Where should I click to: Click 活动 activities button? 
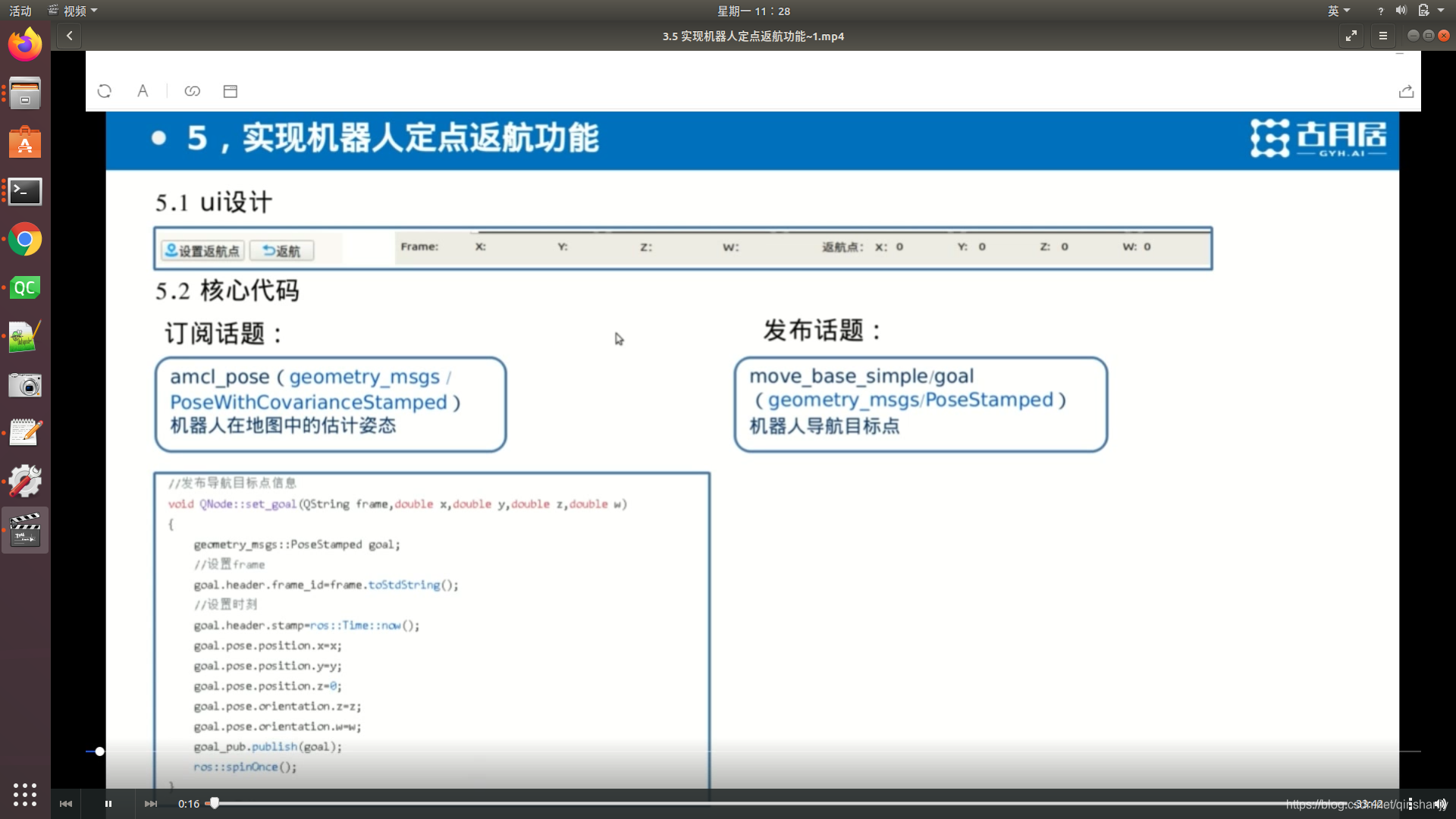tap(20, 11)
